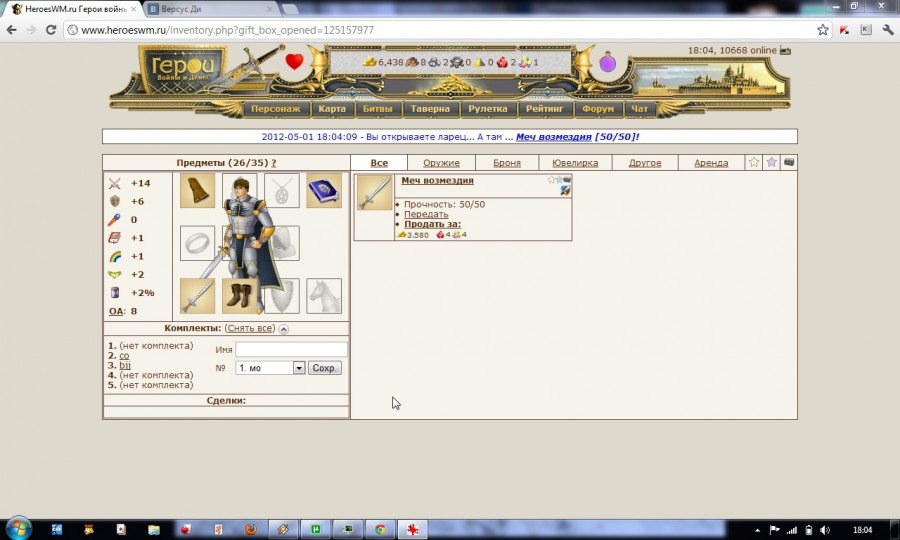The height and width of the screenshot is (540, 900).
Task: Click the white star filter icon
Action: (x=754, y=162)
